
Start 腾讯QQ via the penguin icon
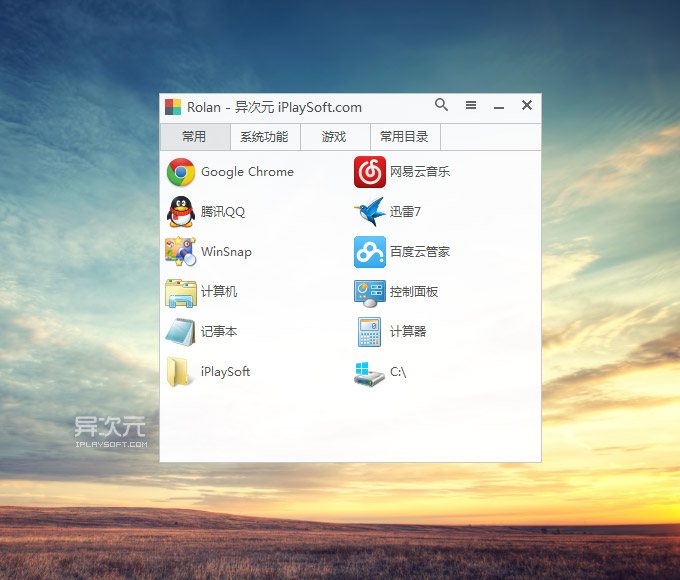pos(181,212)
